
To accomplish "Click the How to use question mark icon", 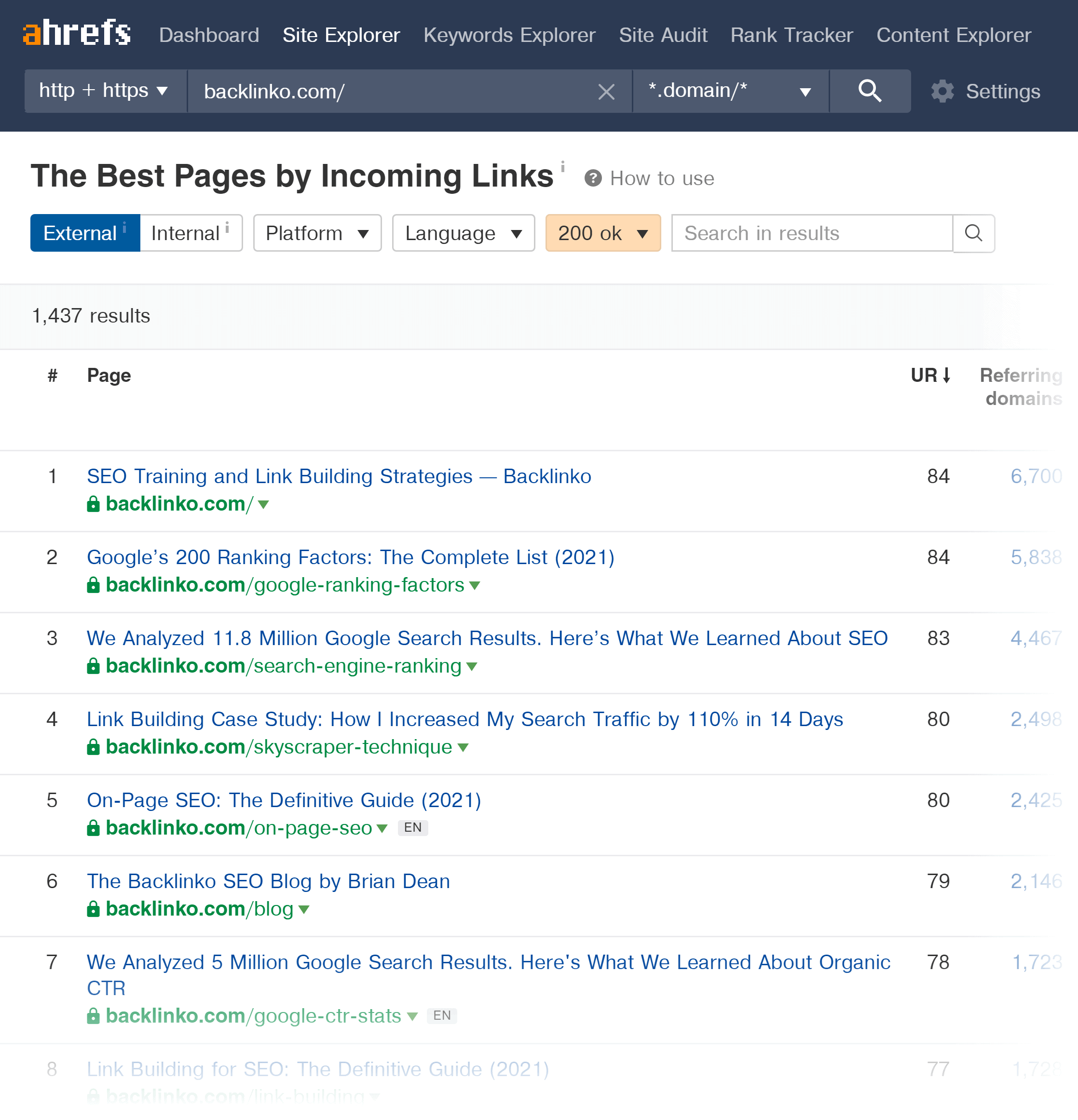I will coord(593,178).
